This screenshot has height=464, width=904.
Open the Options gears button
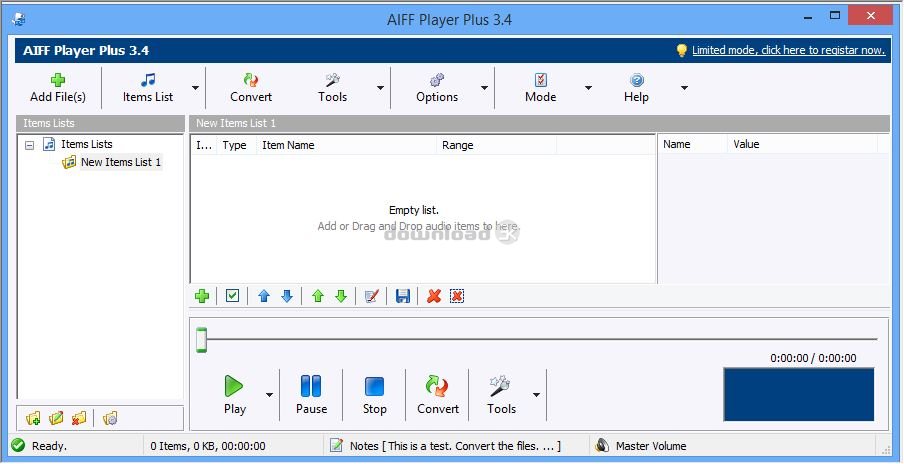(437, 88)
